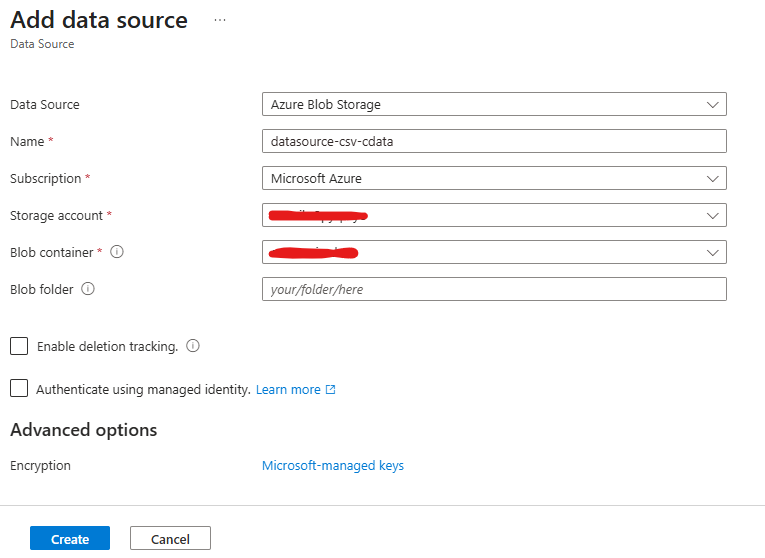Click the ellipsis icon beside Add data source
The image size is (765, 558).
point(220,20)
